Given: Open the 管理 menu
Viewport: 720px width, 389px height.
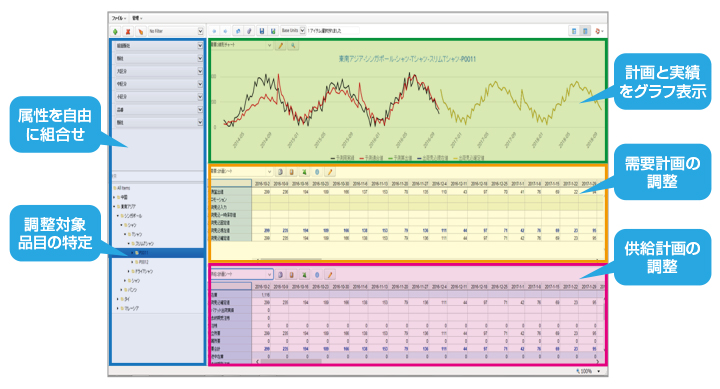Looking at the screenshot, I should 137,18.
